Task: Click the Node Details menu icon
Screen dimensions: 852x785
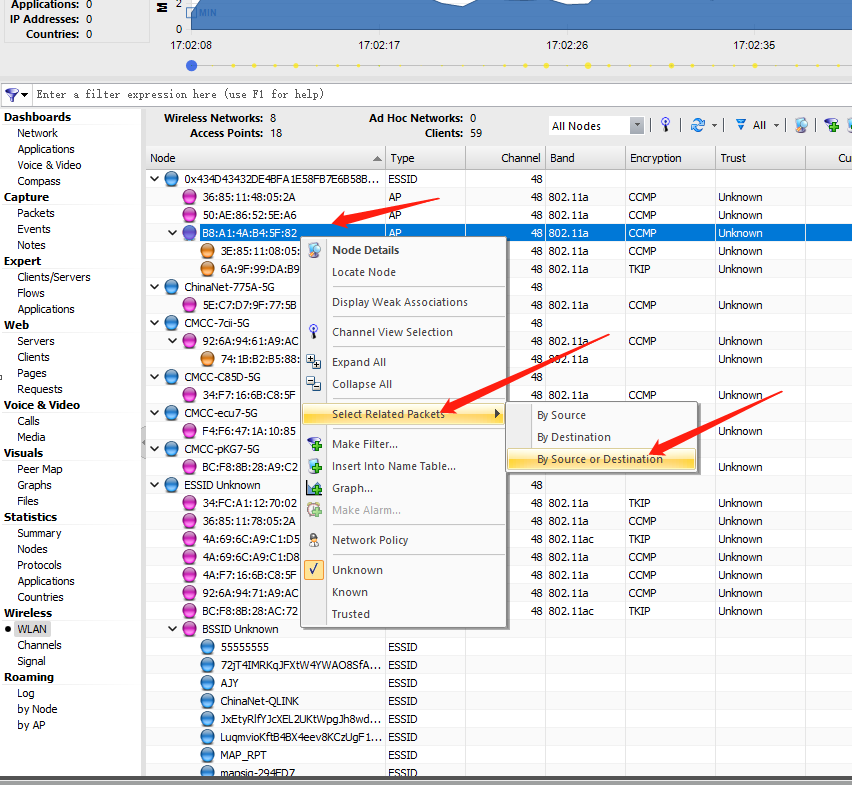Action: point(314,250)
